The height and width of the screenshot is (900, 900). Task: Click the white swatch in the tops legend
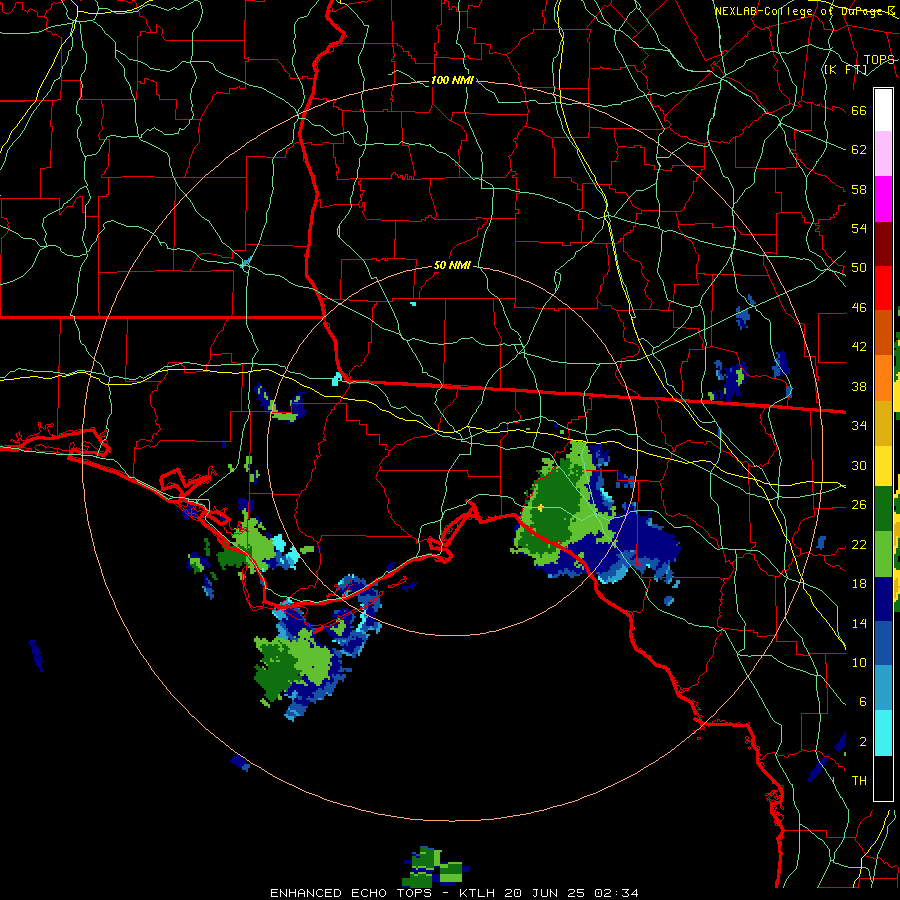click(883, 110)
